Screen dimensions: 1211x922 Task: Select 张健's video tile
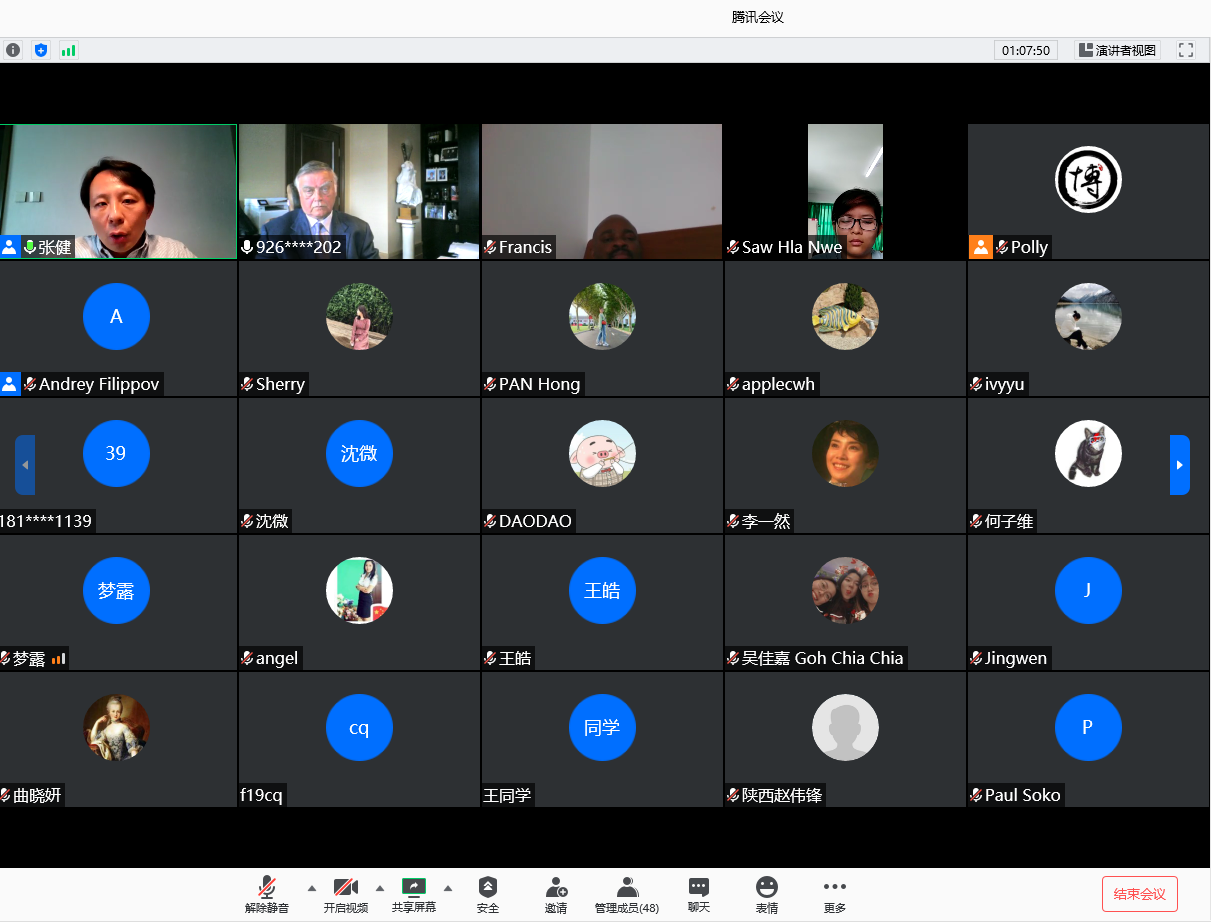coord(118,191)
